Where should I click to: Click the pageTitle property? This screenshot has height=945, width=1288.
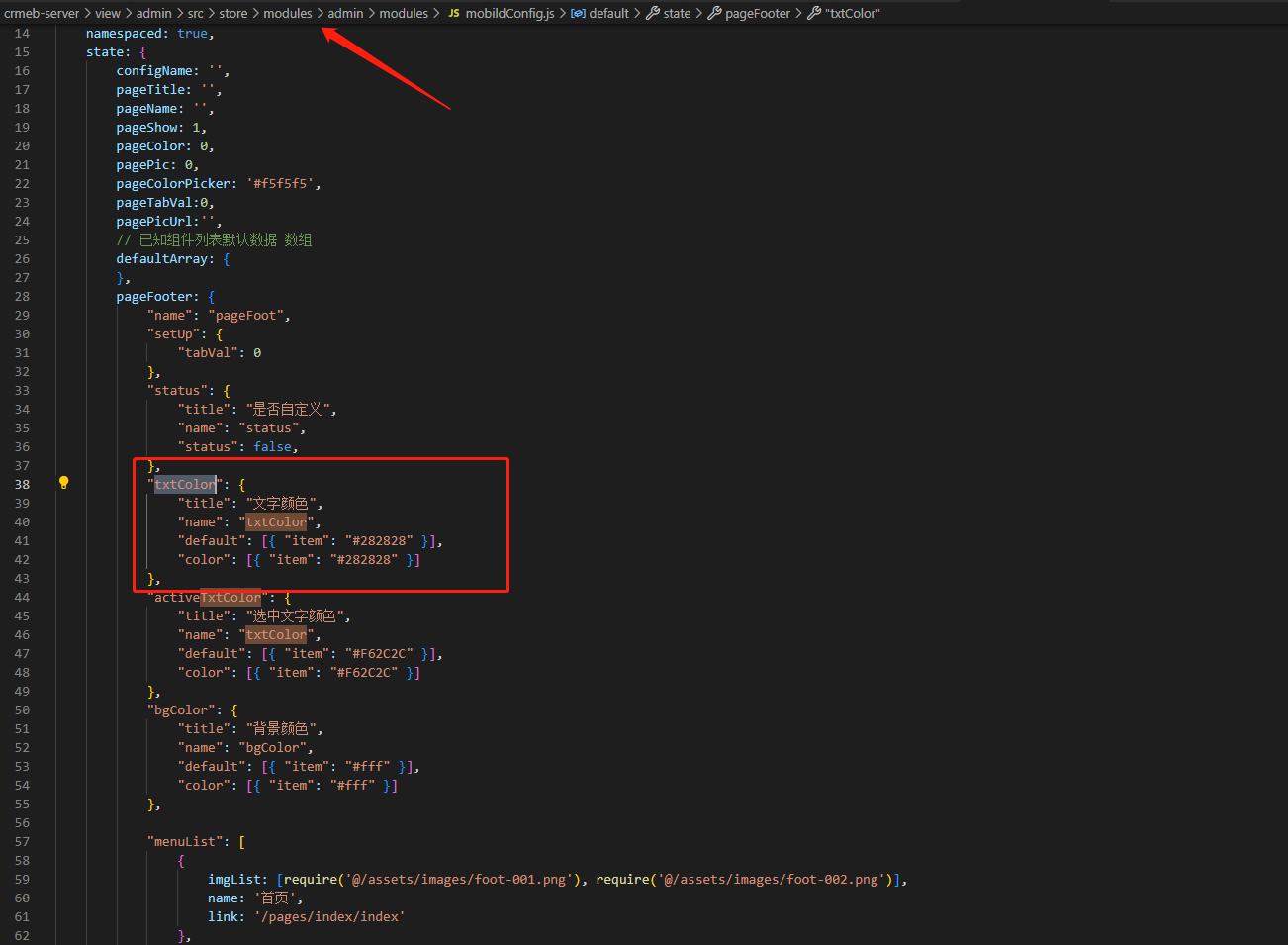tap(151, 89)
